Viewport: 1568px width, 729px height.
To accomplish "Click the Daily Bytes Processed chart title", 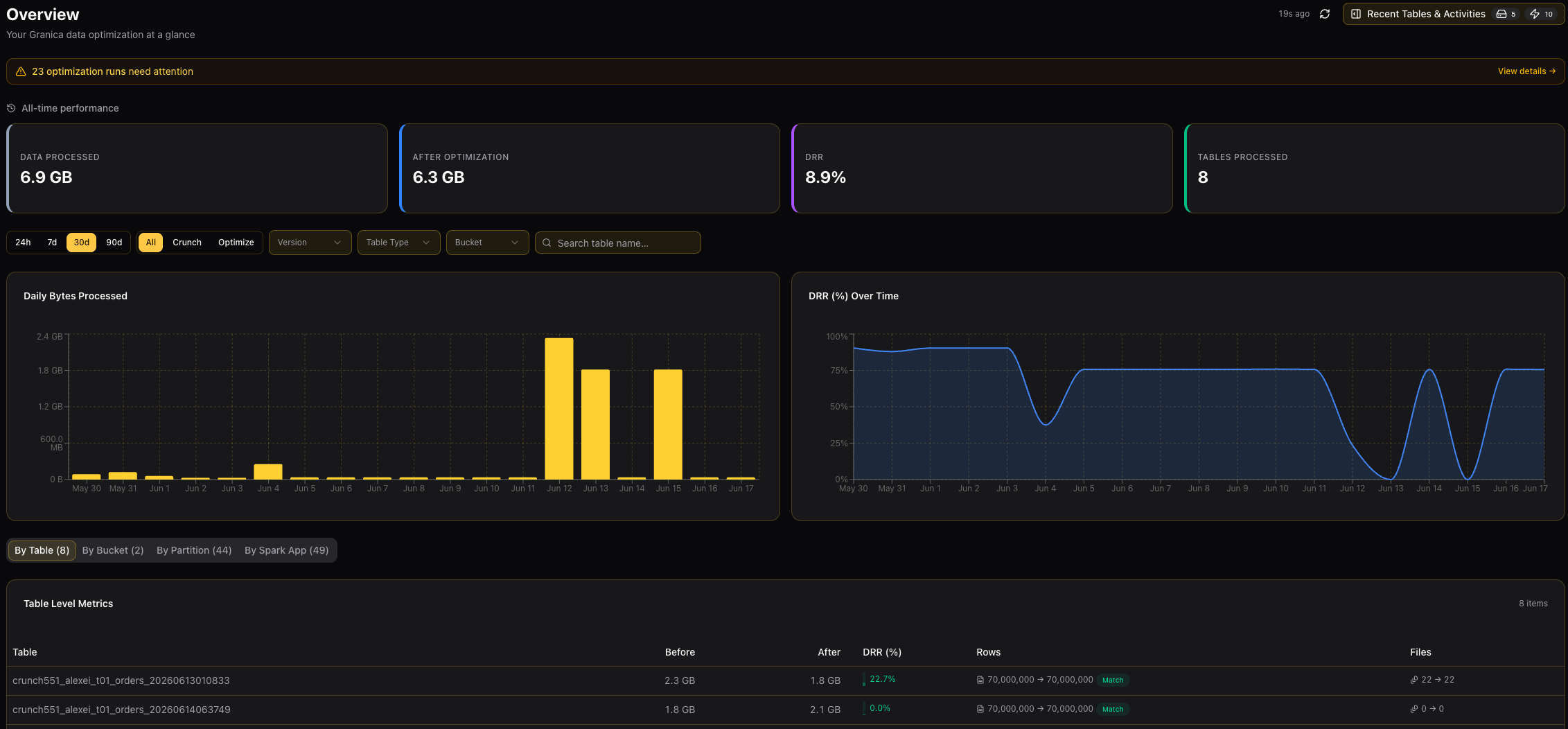I will pos(76,296).
